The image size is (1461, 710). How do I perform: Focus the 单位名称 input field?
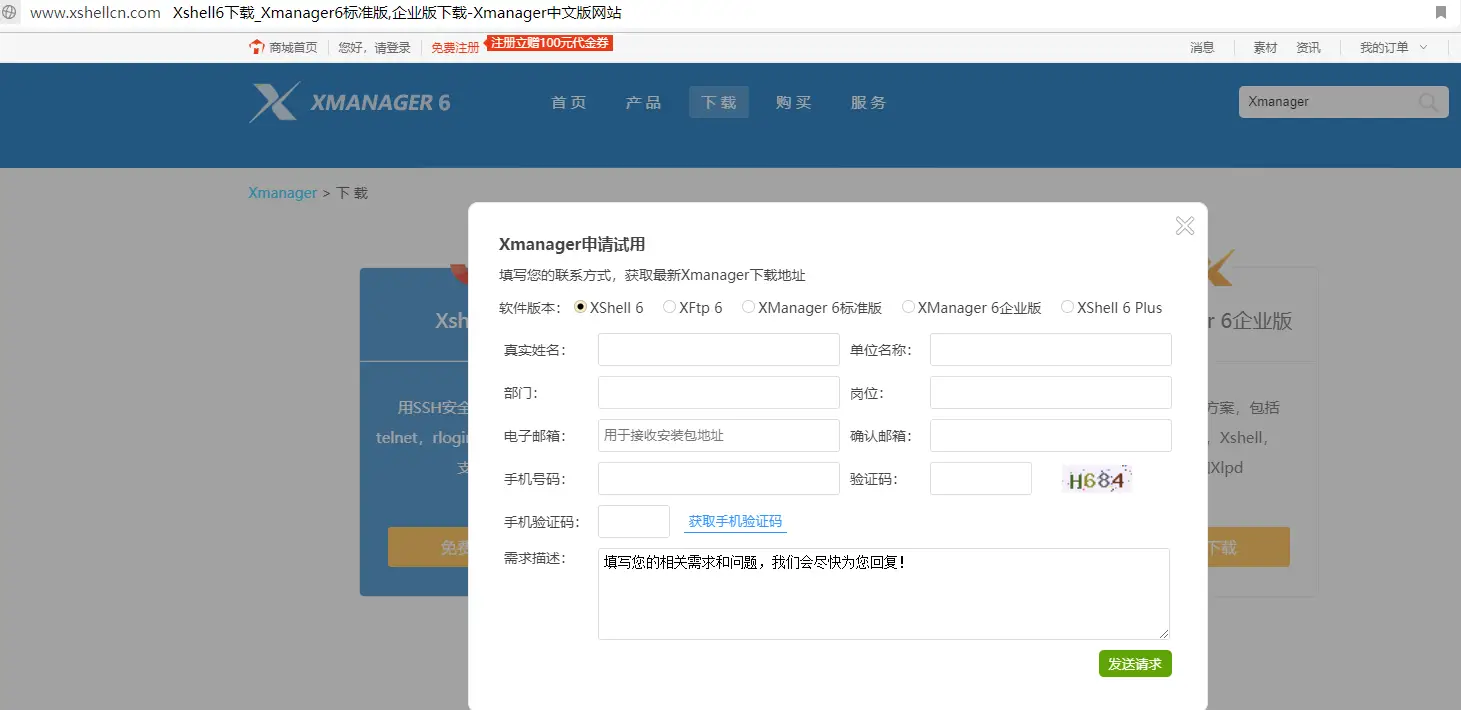pos(1051,350)
